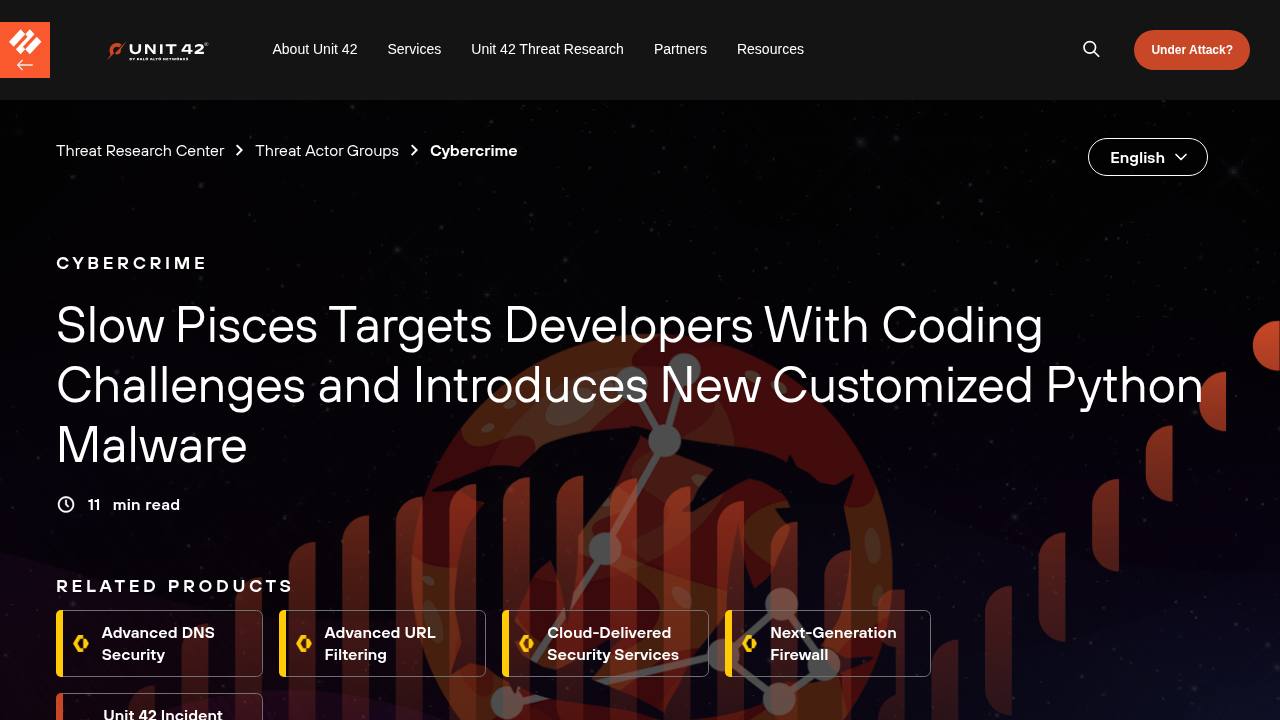
Task: Open the Unit 42 Threat Research menu
Action: pos(547,49)
